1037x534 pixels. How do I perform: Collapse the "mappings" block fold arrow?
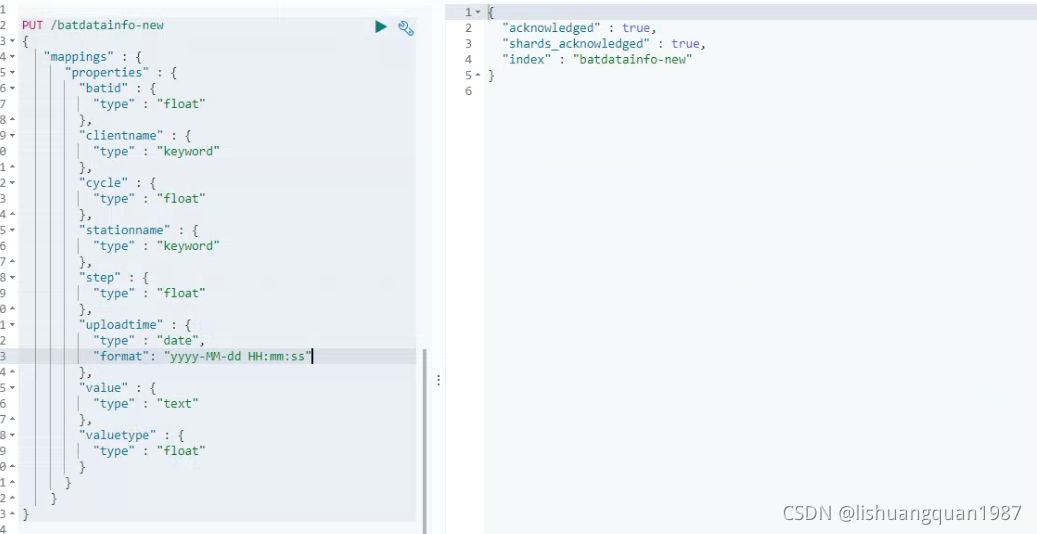coord(12,57)
